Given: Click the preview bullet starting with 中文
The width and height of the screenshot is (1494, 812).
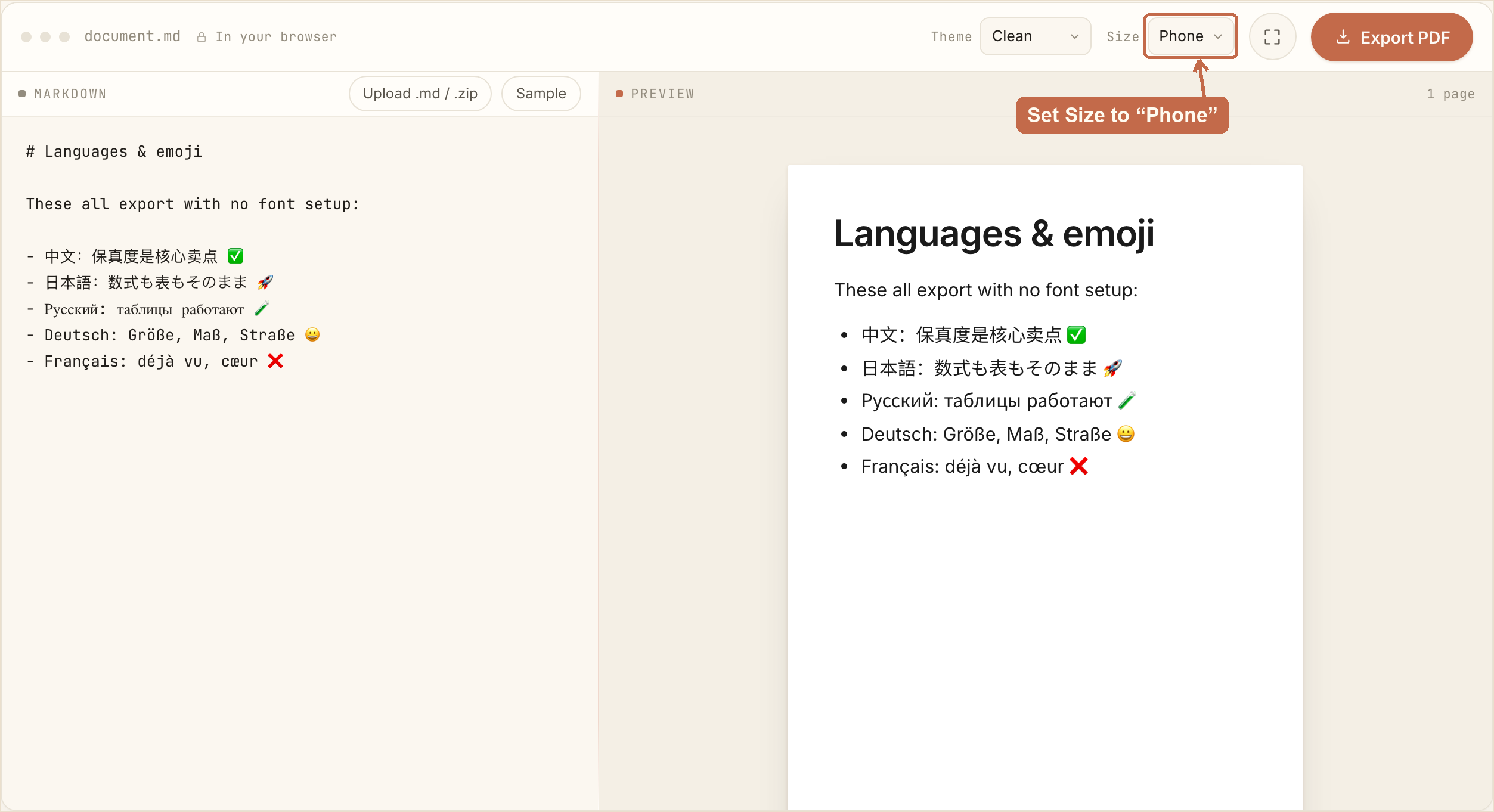Looking at the screenshot, I should coord(974,335).
